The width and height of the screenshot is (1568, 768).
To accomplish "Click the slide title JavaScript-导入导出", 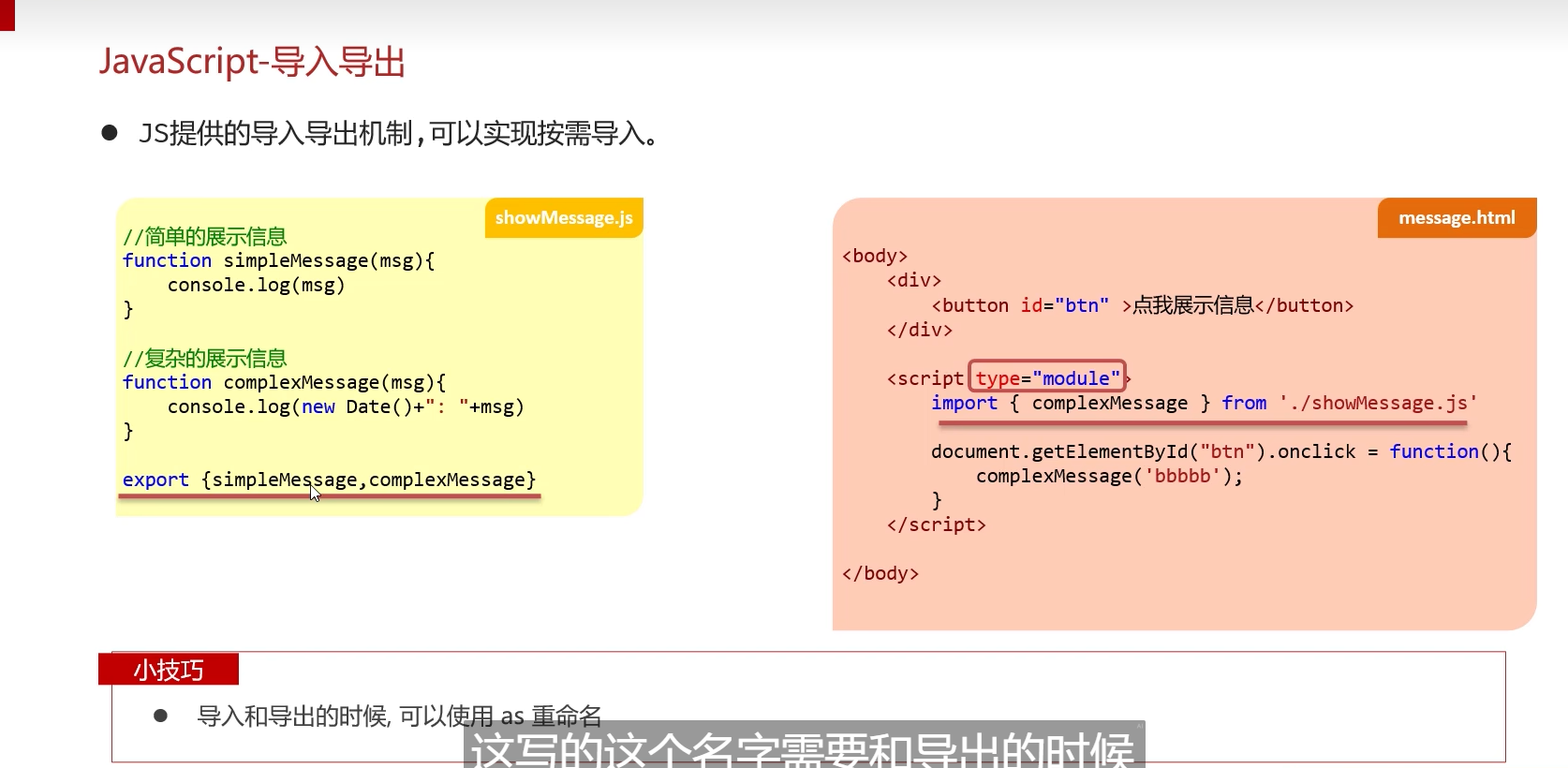I will [252, 62].
